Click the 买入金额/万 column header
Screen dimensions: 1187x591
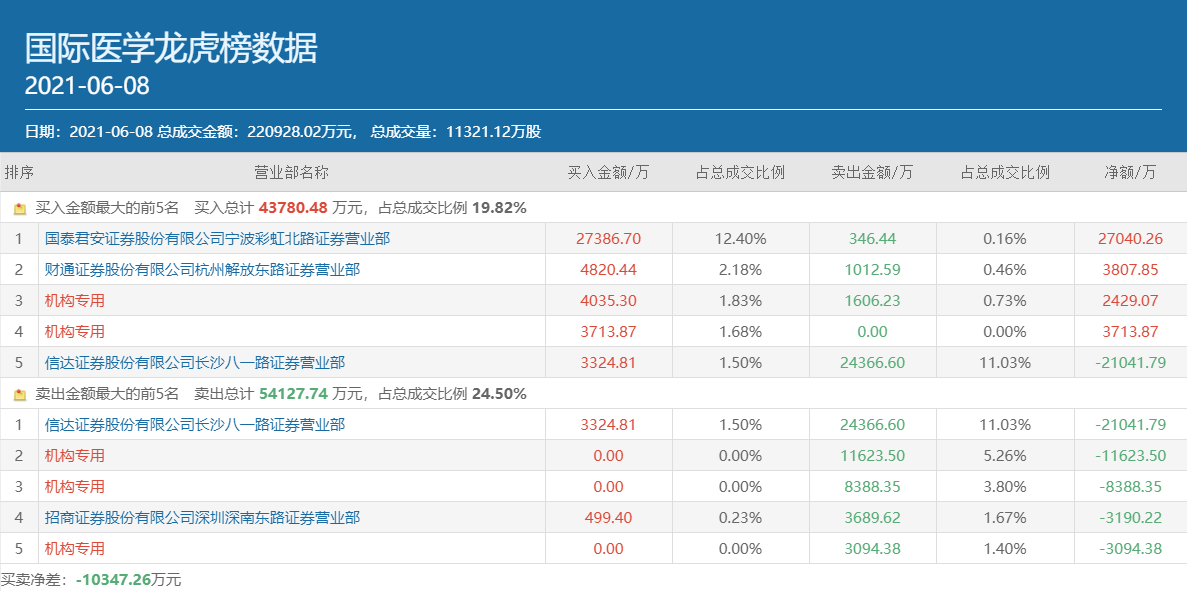[608, 172]
